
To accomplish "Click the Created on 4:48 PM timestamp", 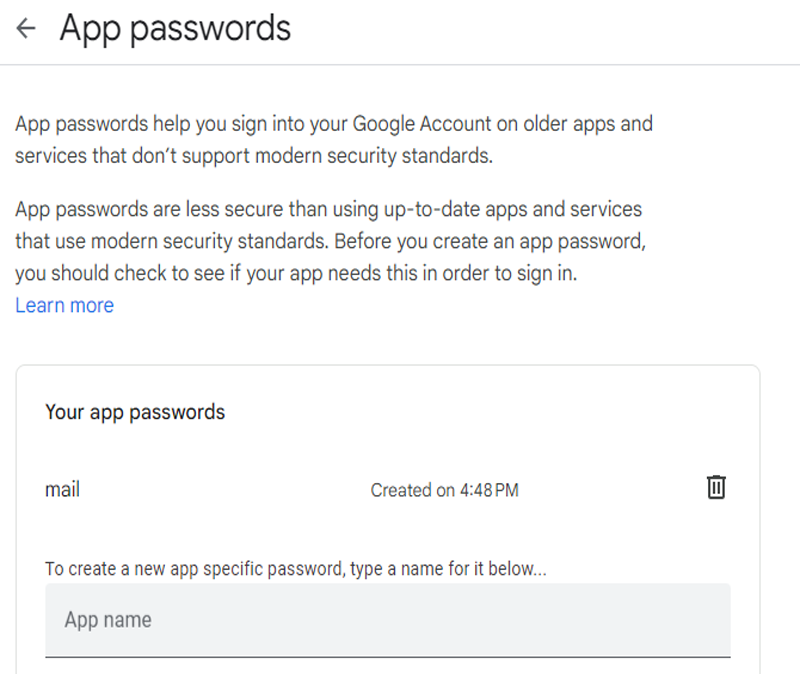I will [x=444, y=490].
